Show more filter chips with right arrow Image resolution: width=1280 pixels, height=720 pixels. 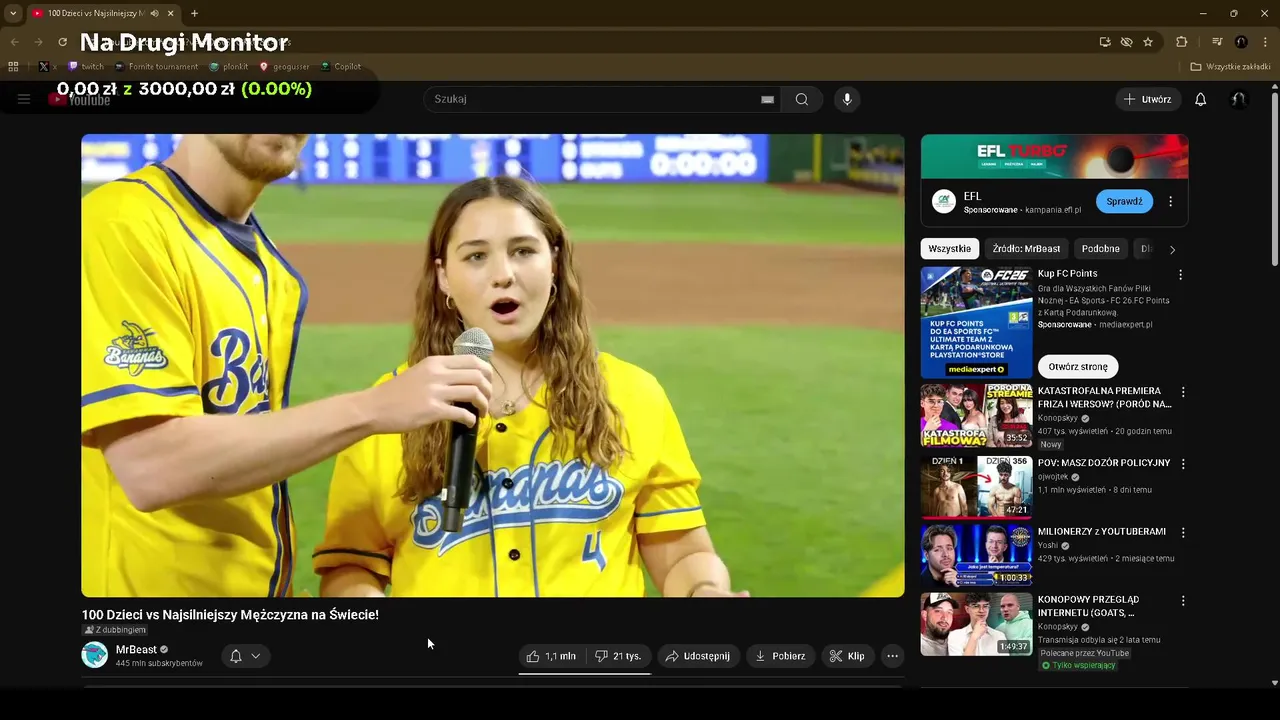pyautogui.click(x=1172, y=249)
